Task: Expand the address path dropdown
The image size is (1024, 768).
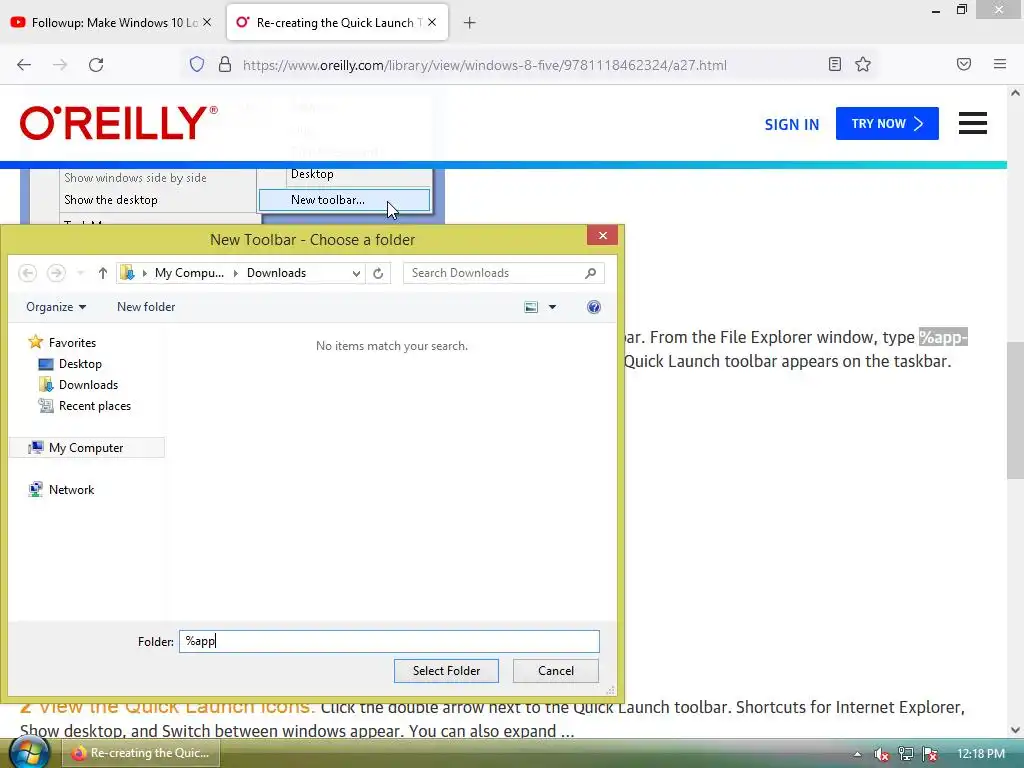Action: (356, 273)
